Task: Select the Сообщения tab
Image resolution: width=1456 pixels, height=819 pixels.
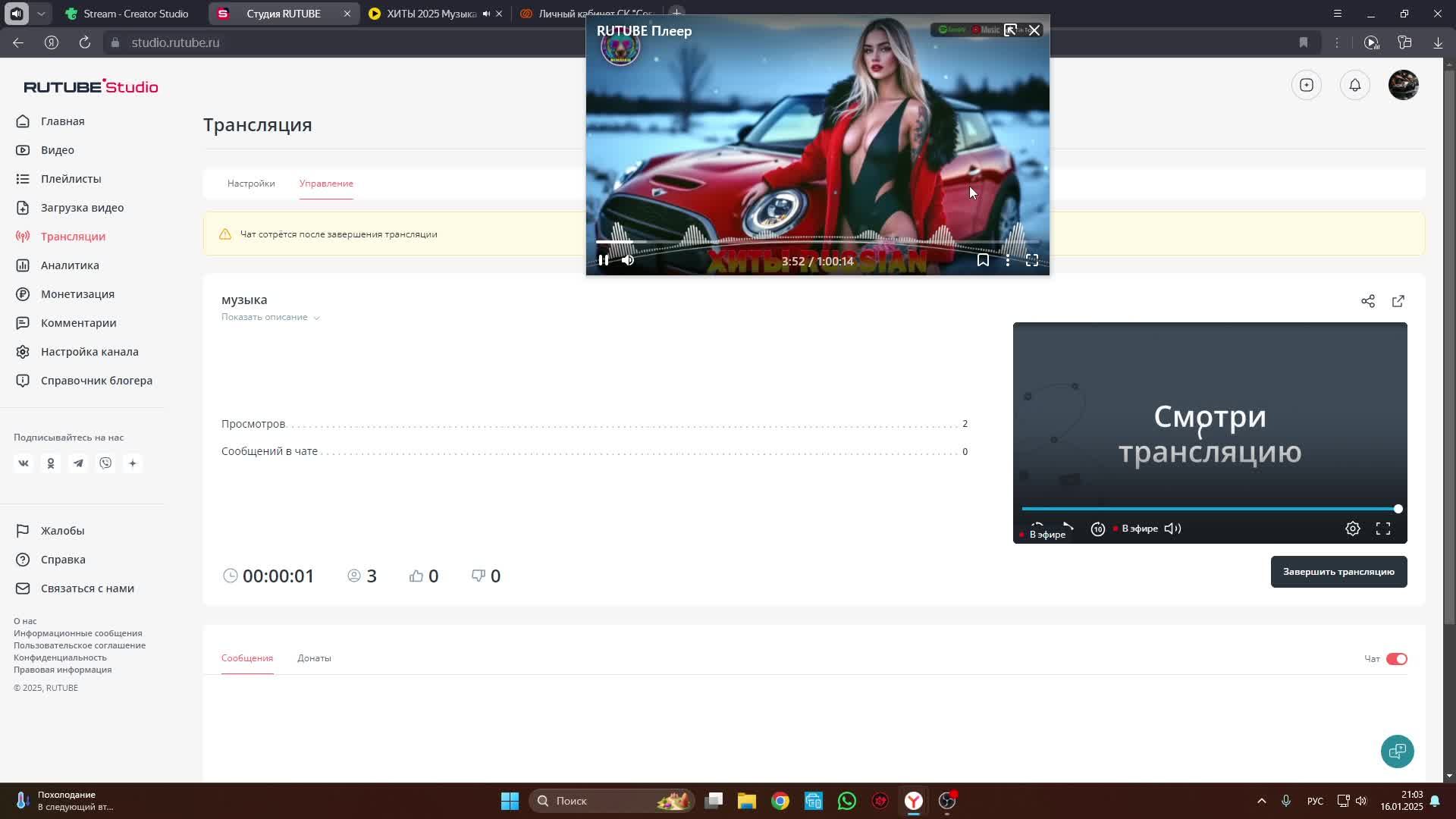Action: click(x=247, y=658)
